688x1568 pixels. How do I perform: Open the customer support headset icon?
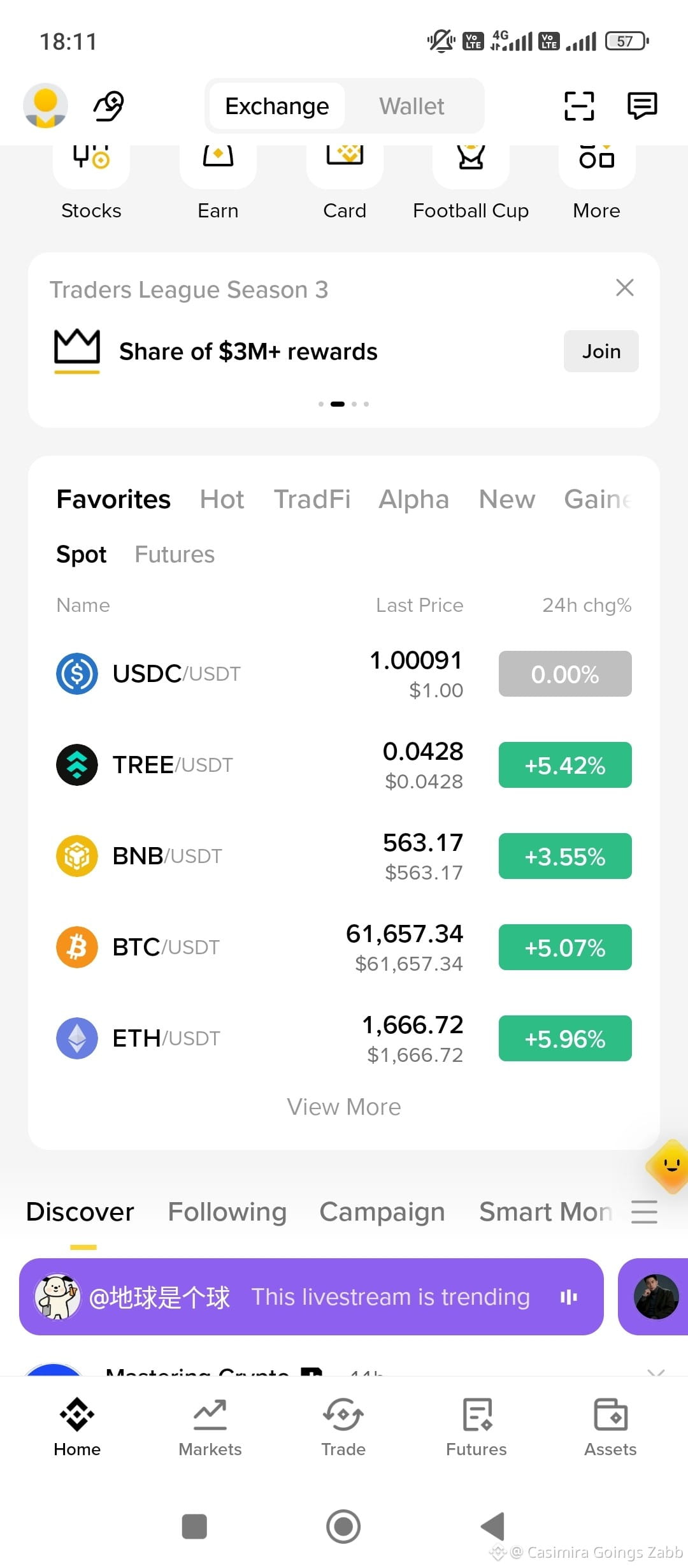coord(109,106)
